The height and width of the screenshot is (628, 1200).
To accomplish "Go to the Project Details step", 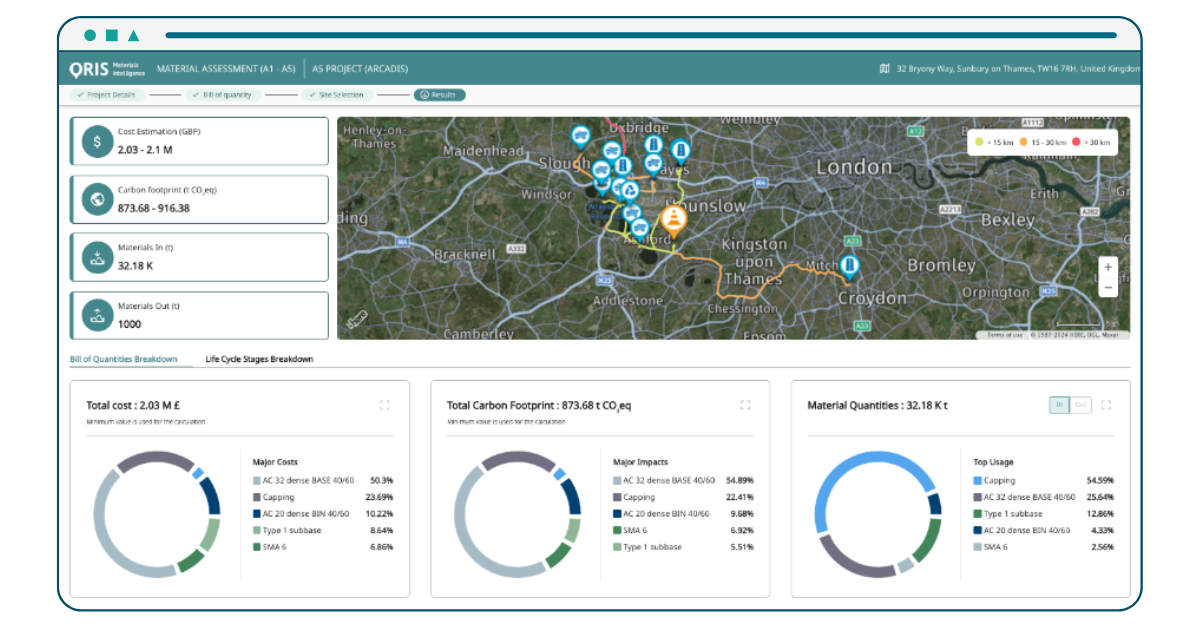I will click(x=109, y=95).
